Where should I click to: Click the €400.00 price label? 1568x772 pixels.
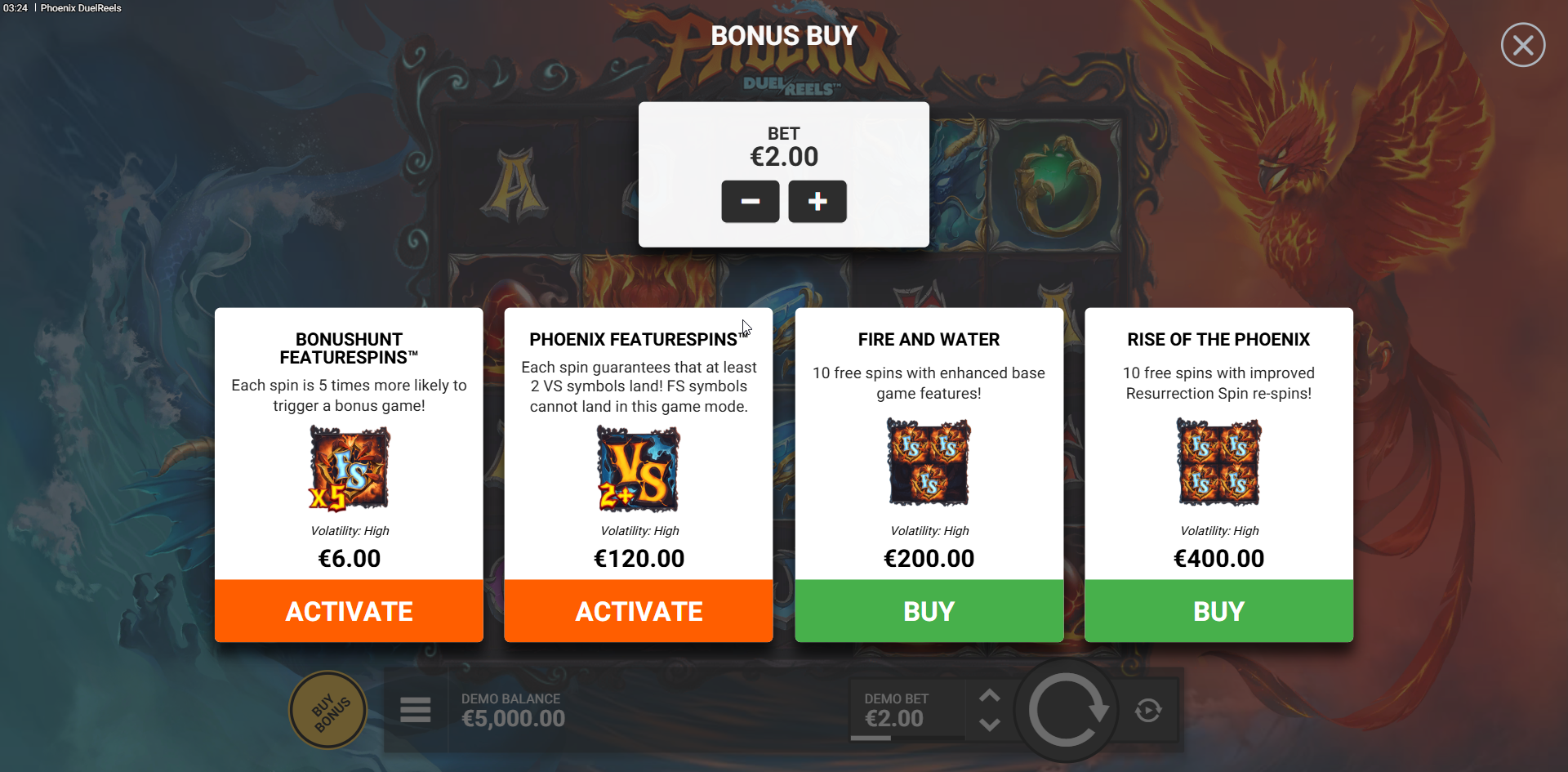pos(1218,559)
